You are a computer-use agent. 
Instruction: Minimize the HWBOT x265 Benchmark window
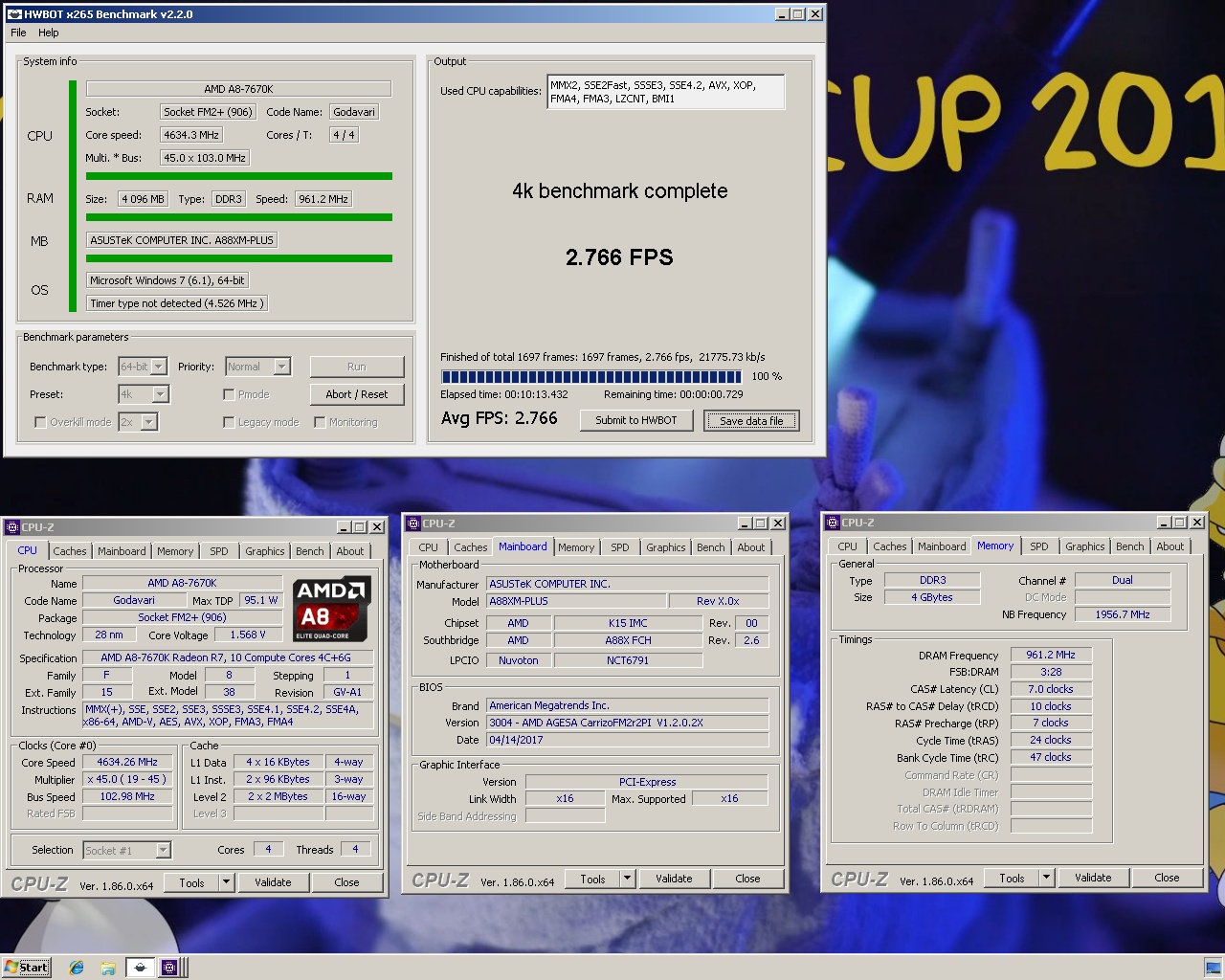coord(782,14)
